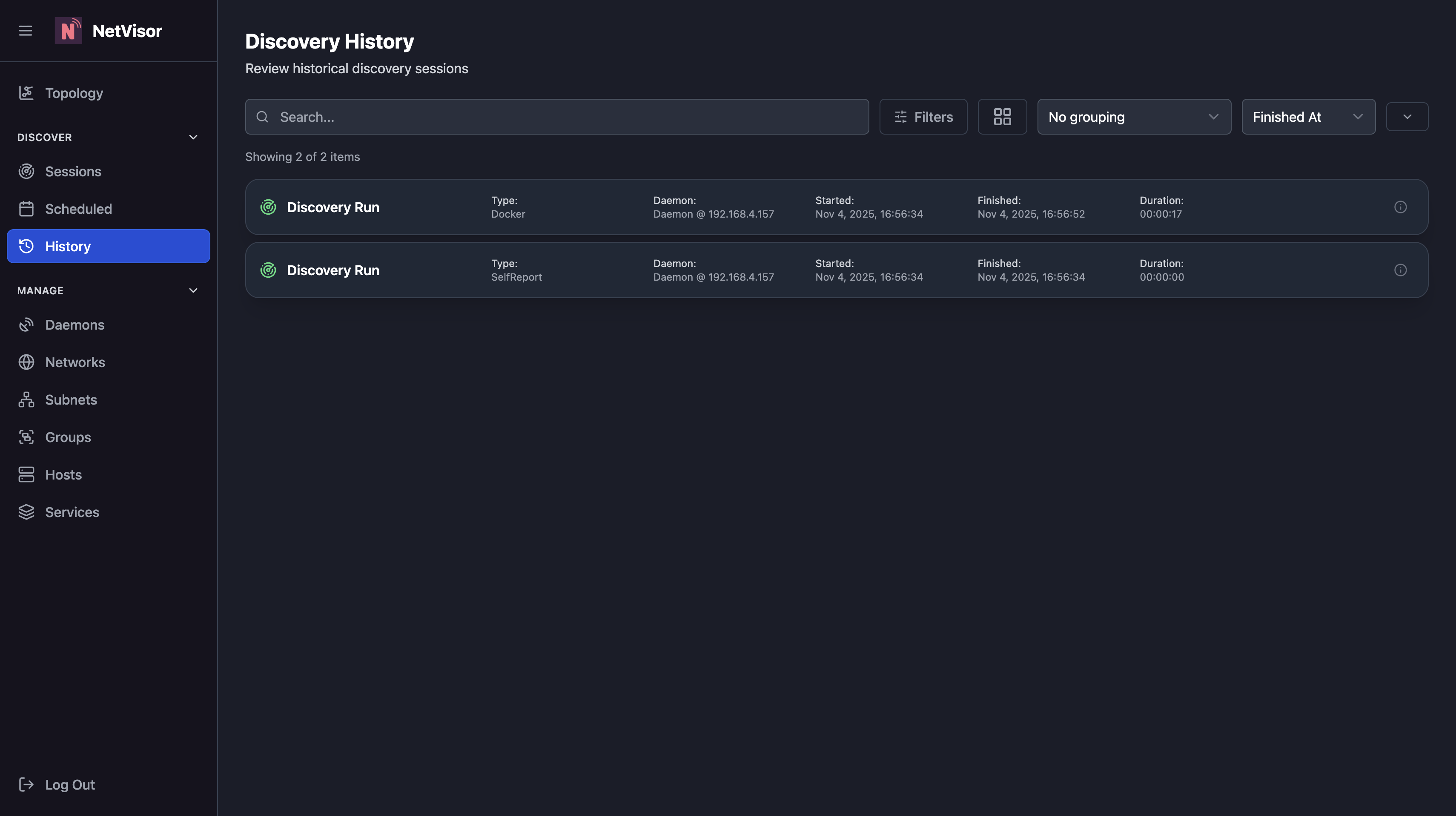Screen dimensions: 1456x816
Task: Click the Services layers icon
Action: point(26,512)
